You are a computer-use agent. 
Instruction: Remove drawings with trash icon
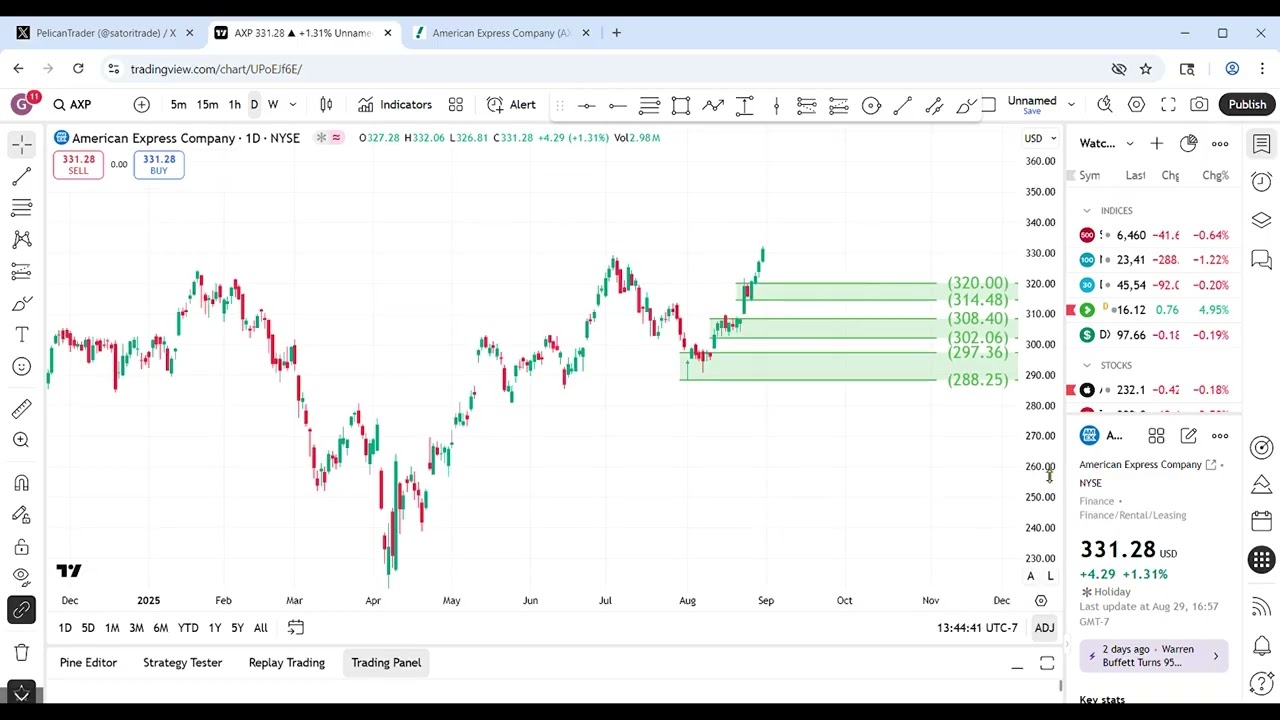21,652
